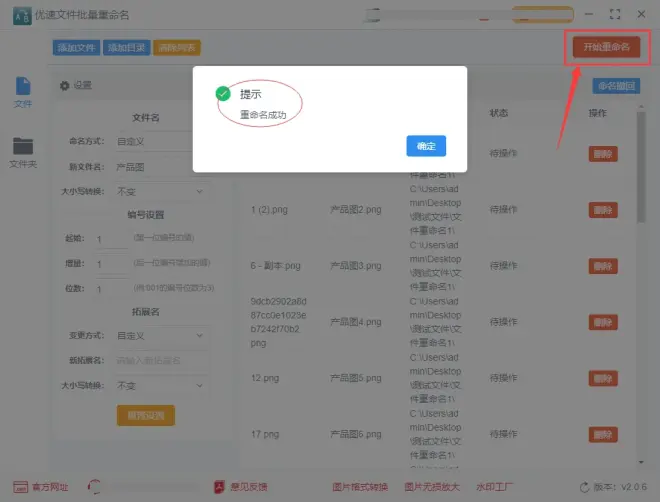Click the version refresh icon

[x=584, y=487]
